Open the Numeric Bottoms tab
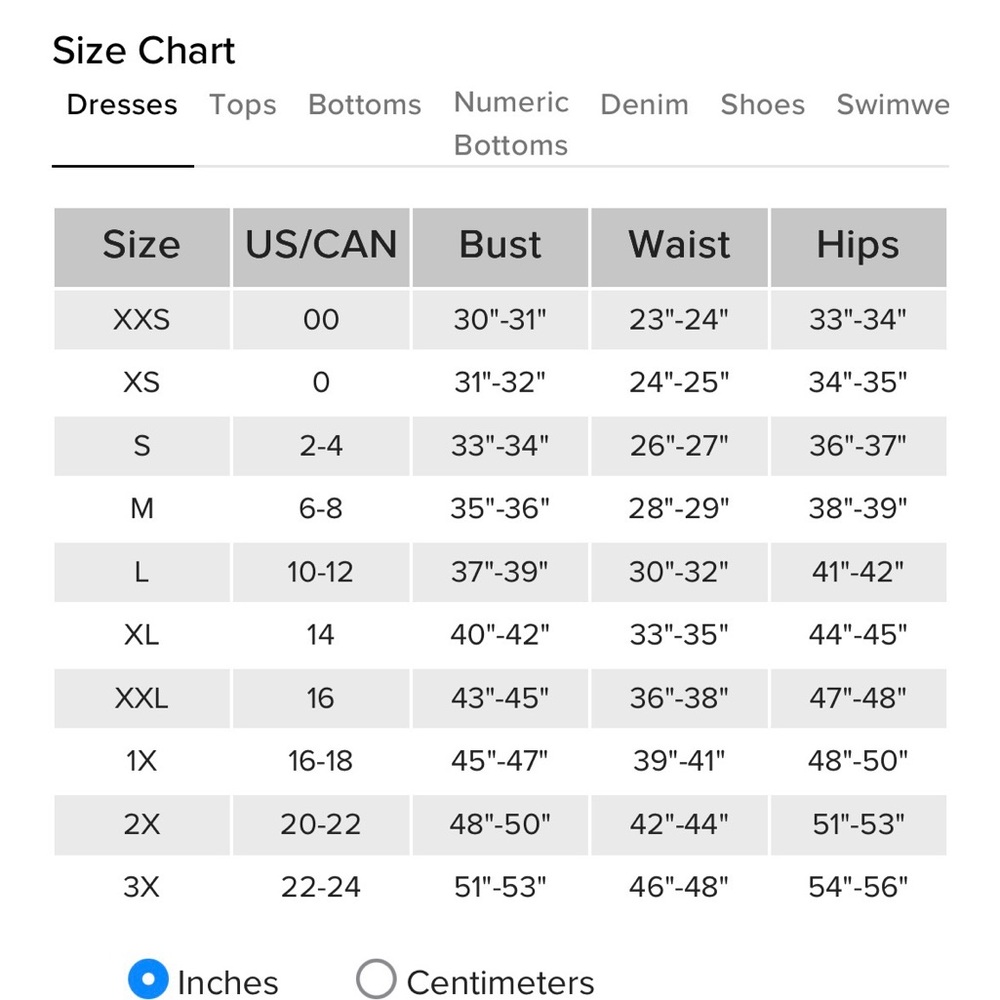 (511, 124)
